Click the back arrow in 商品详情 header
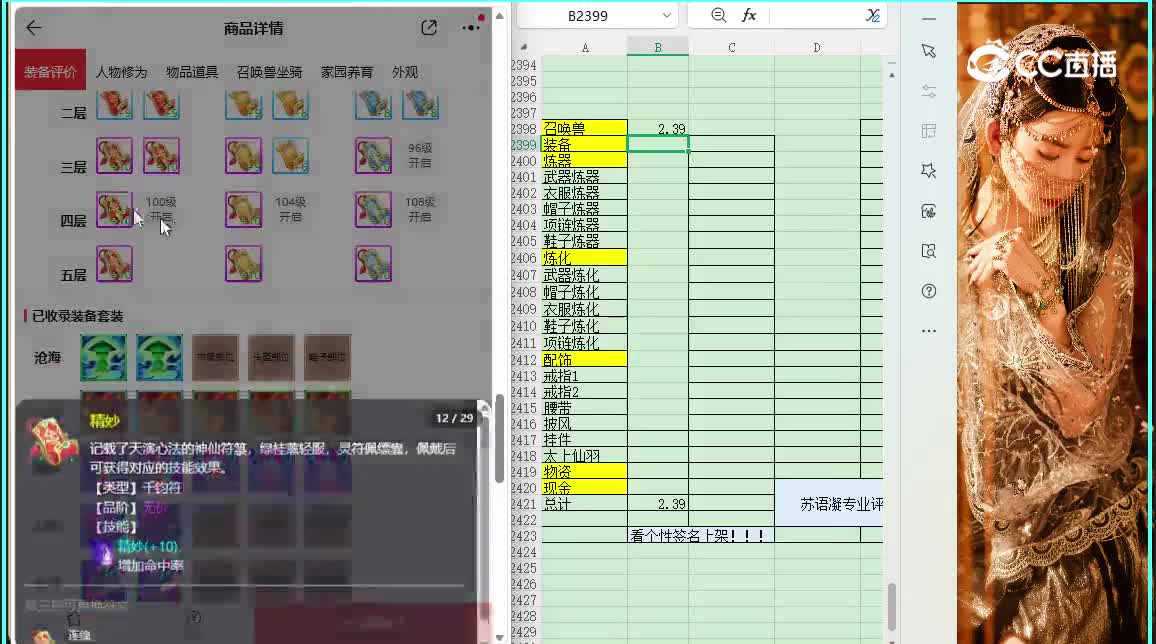The image size is (1156, 644). [34, 28]
